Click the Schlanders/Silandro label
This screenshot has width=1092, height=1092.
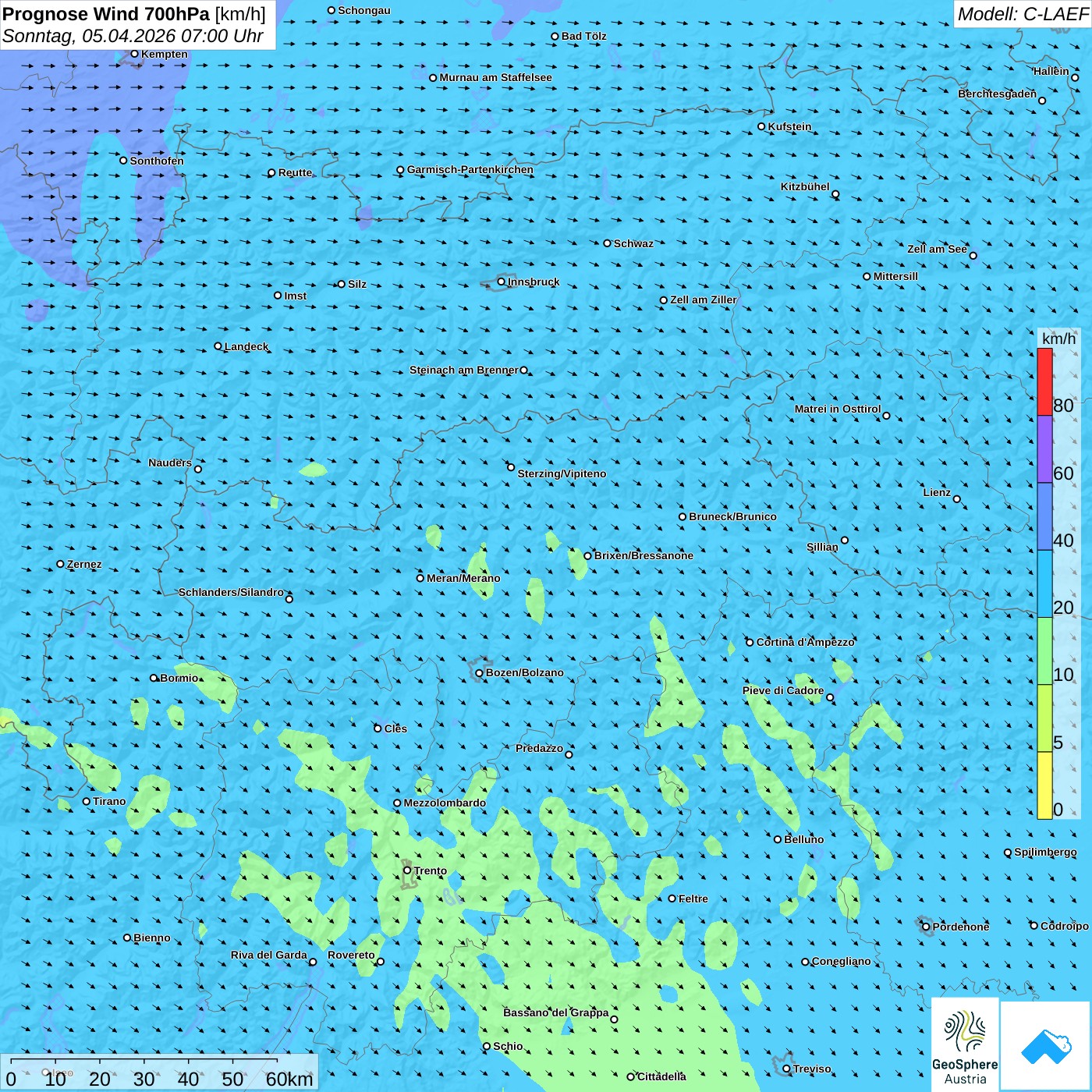(x=231, y=592)
